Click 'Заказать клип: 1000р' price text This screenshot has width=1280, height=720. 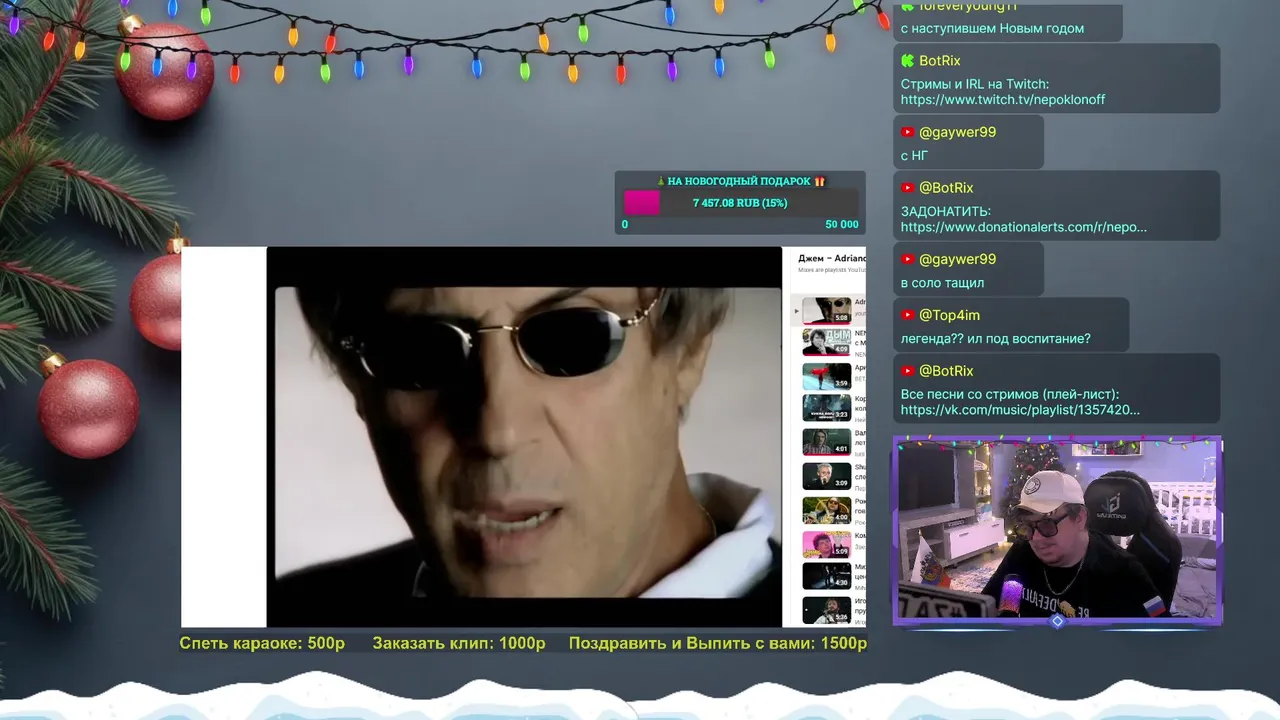click(459, 643)
